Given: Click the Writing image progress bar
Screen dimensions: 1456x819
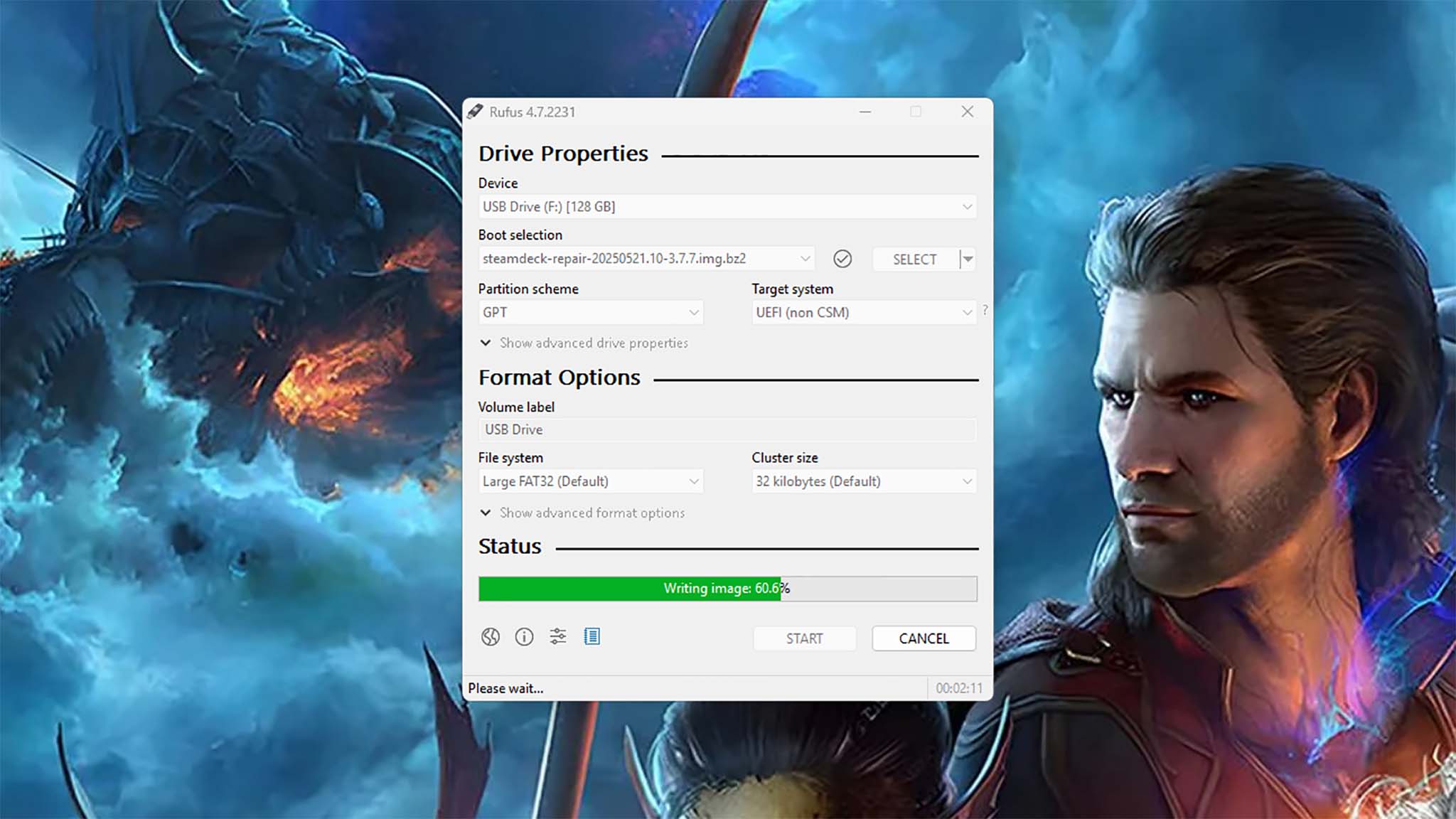Looking at the screenshot, I should point(727,589).
